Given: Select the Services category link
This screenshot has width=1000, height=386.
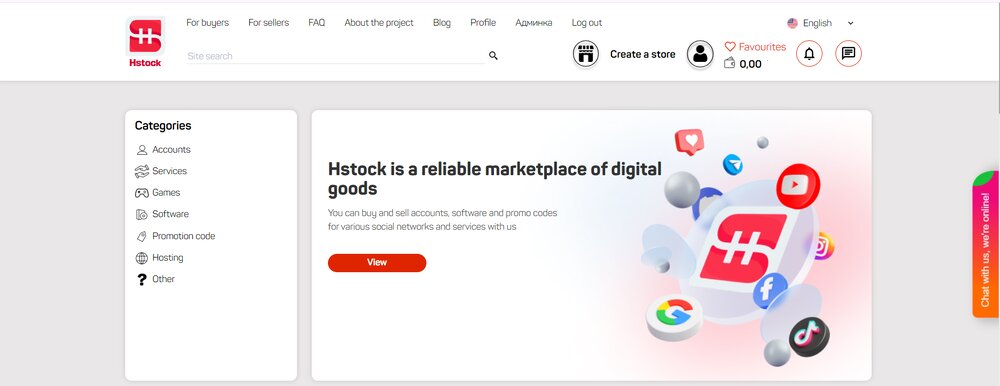Looking at the screenshot, I should tap(170, 171).
